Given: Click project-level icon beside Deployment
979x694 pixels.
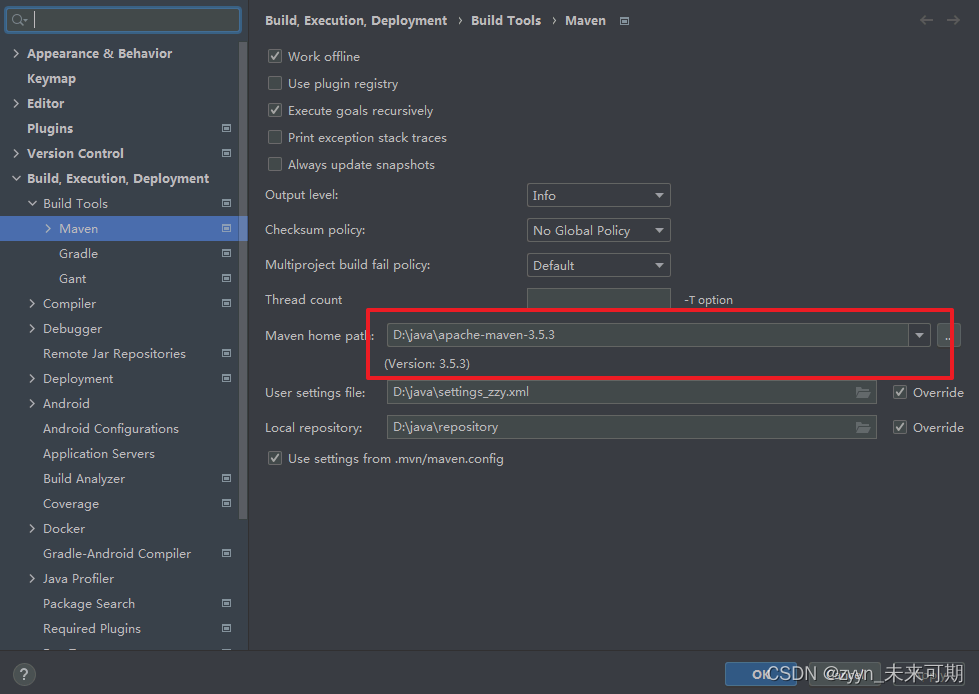Looking at the screenshot, I should pyautogui.click(x=227, y=378).
